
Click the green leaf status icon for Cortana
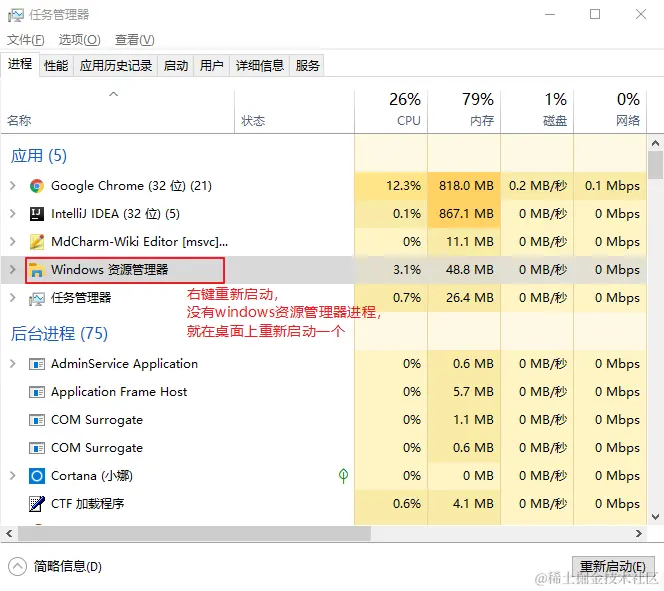(x=343, y=476)
